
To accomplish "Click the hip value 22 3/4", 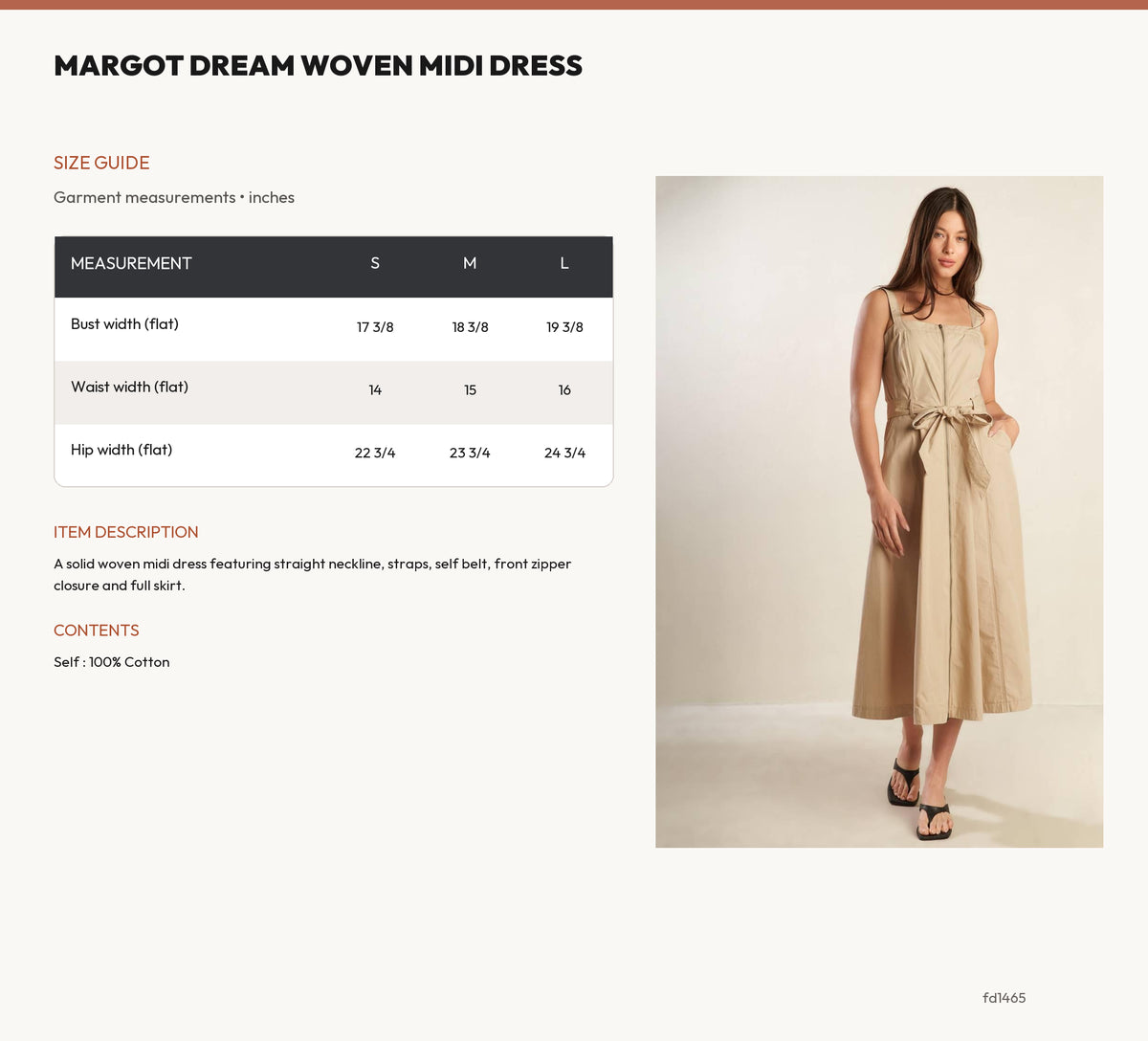I will [375, 454].
